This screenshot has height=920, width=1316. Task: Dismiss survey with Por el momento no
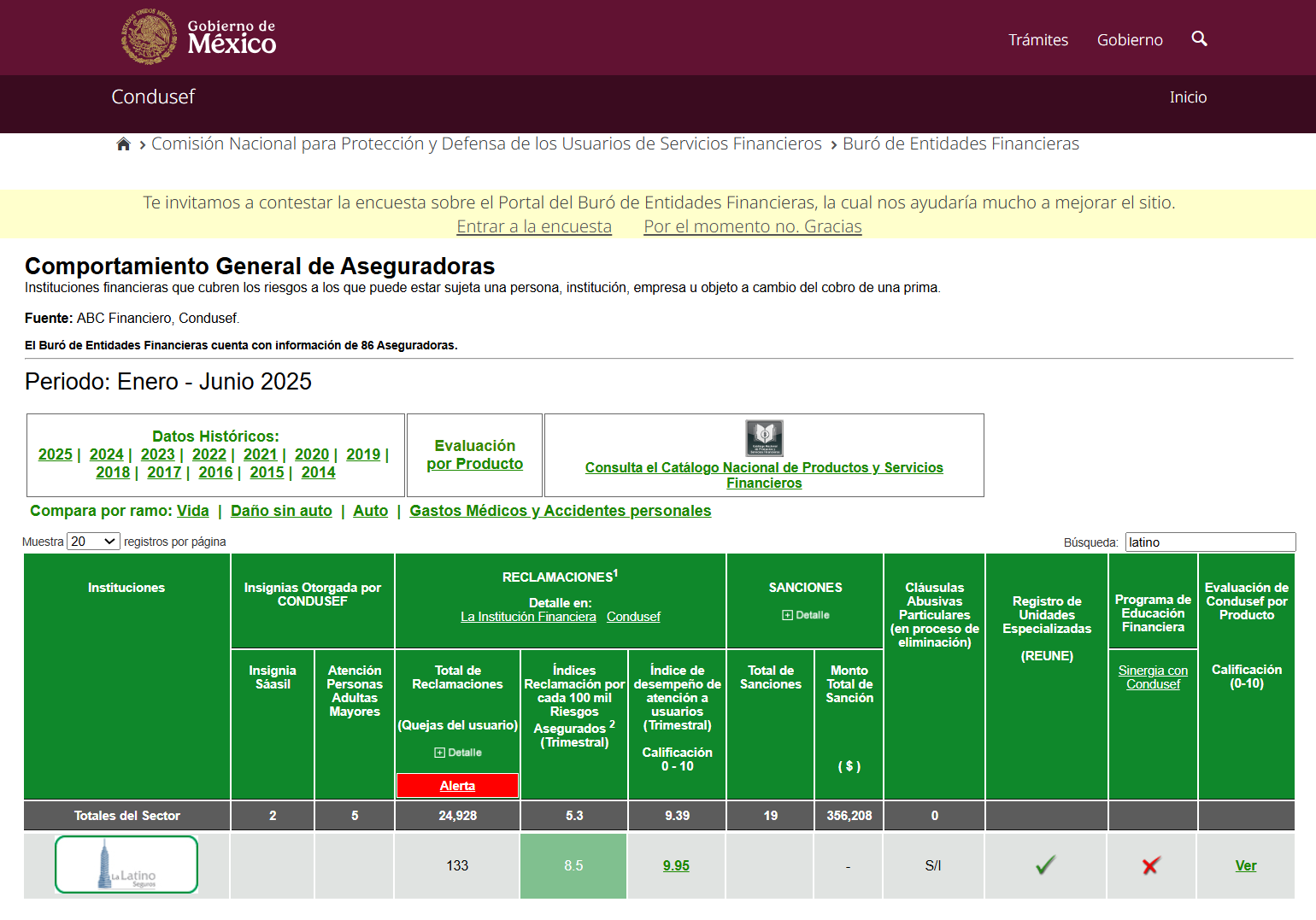click(x=752, y=226)
